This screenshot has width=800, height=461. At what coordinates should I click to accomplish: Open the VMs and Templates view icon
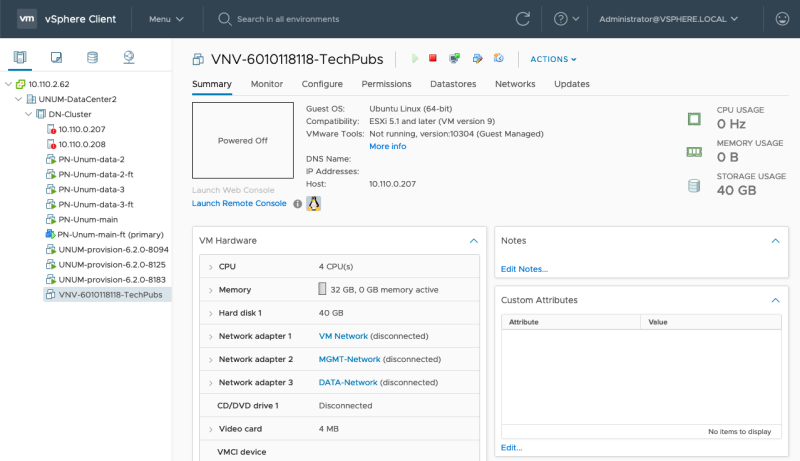(x=56, y=57)
